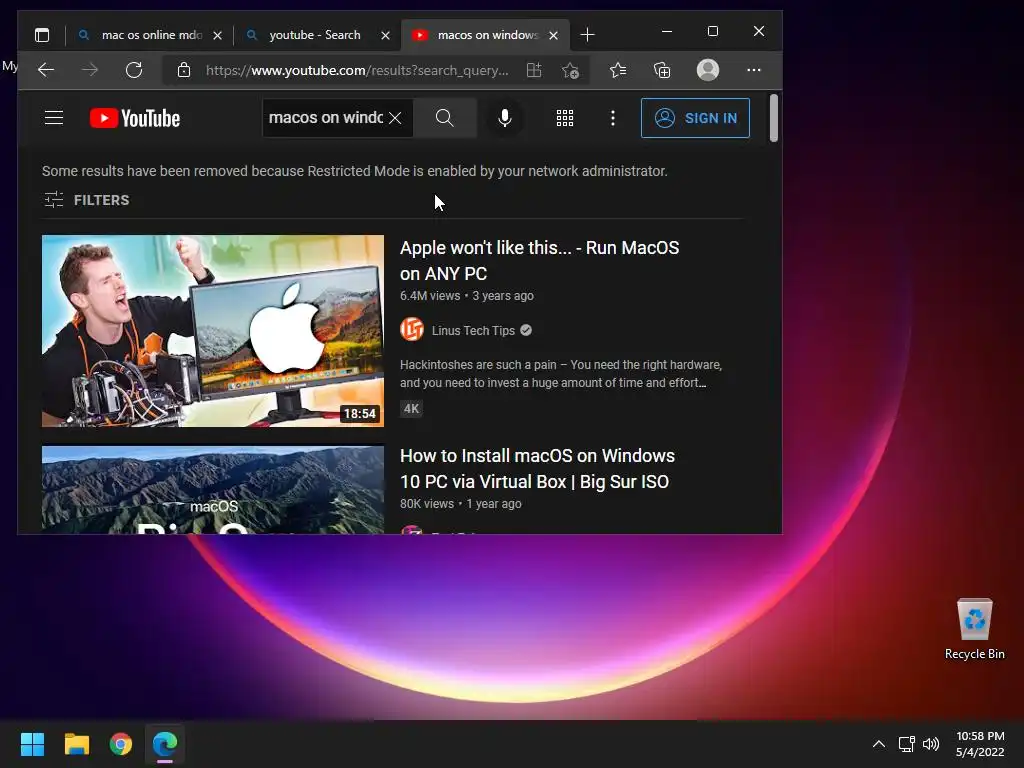Open the Linus Tech Tips channel name
The height and width of the screenshot is (768, 1024).
coord(473,330)
